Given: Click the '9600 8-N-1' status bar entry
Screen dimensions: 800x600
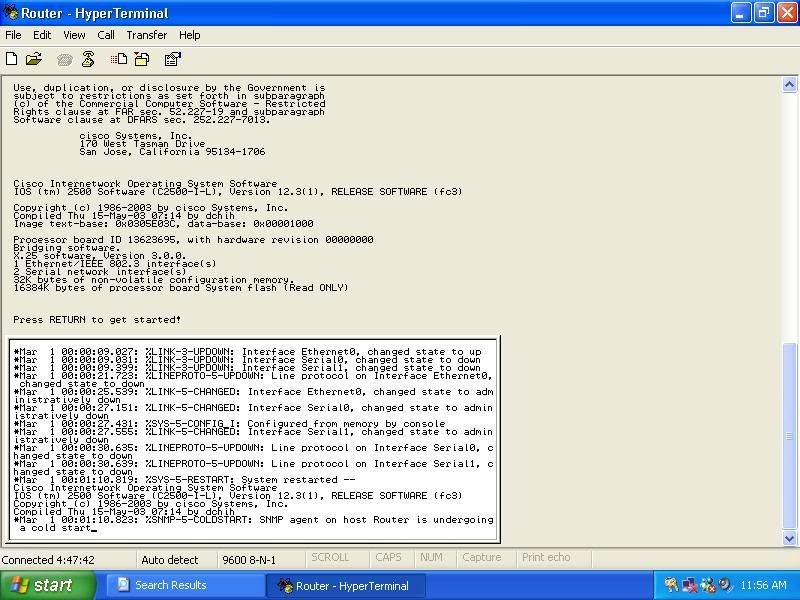Looking at the screenshot, I should tap(249, 560).
